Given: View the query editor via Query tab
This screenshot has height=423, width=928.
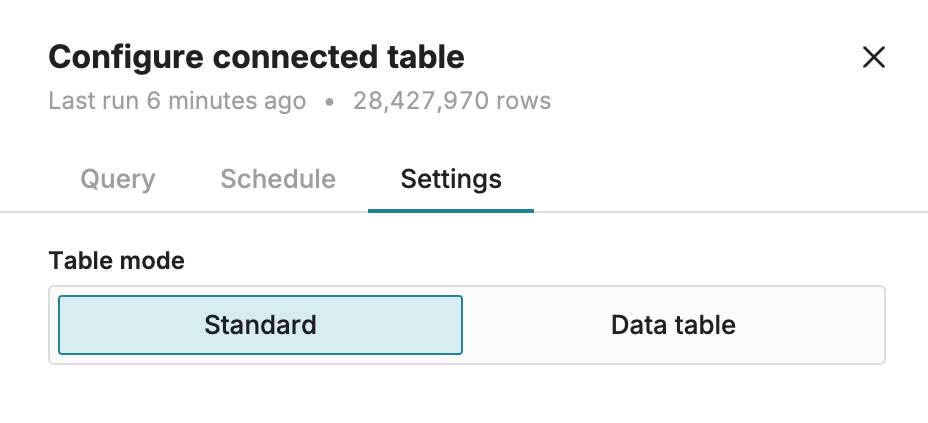Looking at the screenshot, I should [118, 179].
